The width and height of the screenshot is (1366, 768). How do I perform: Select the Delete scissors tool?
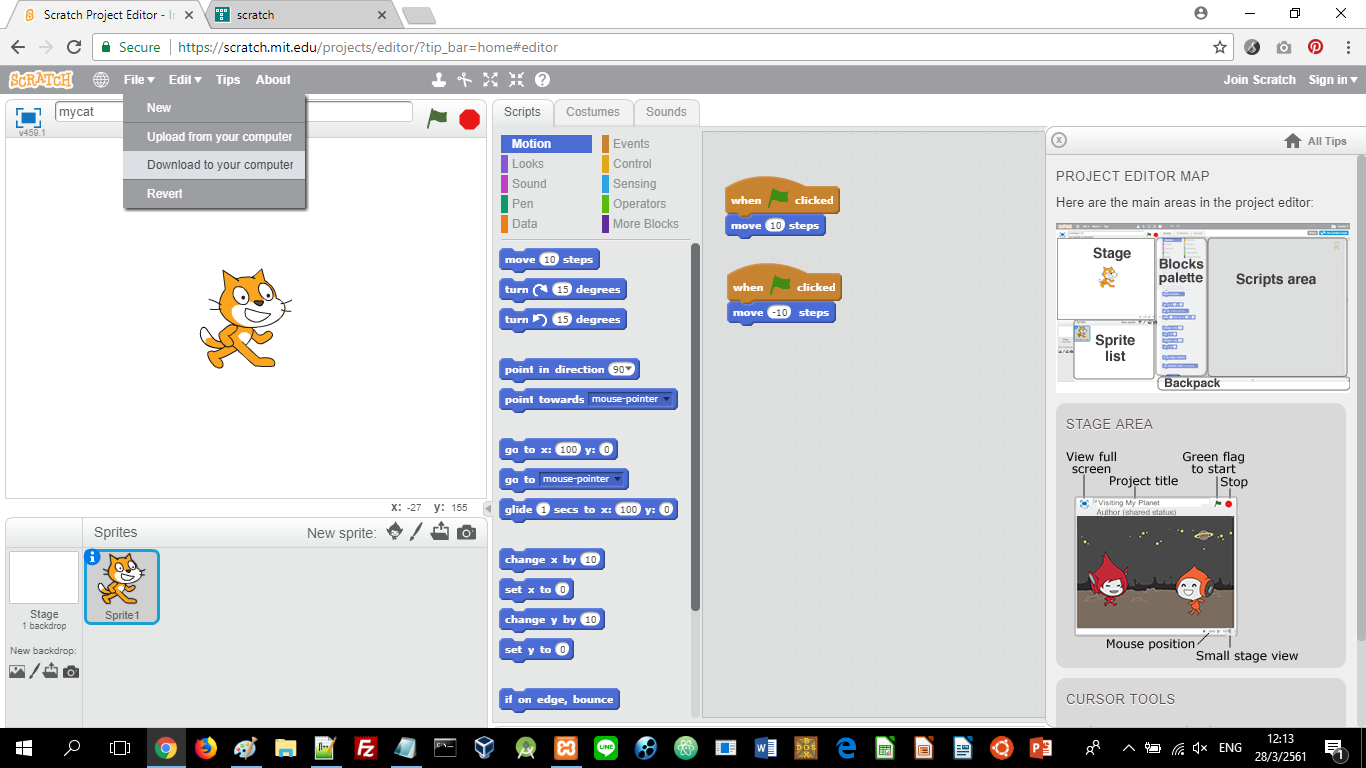(x=464, y=80)
